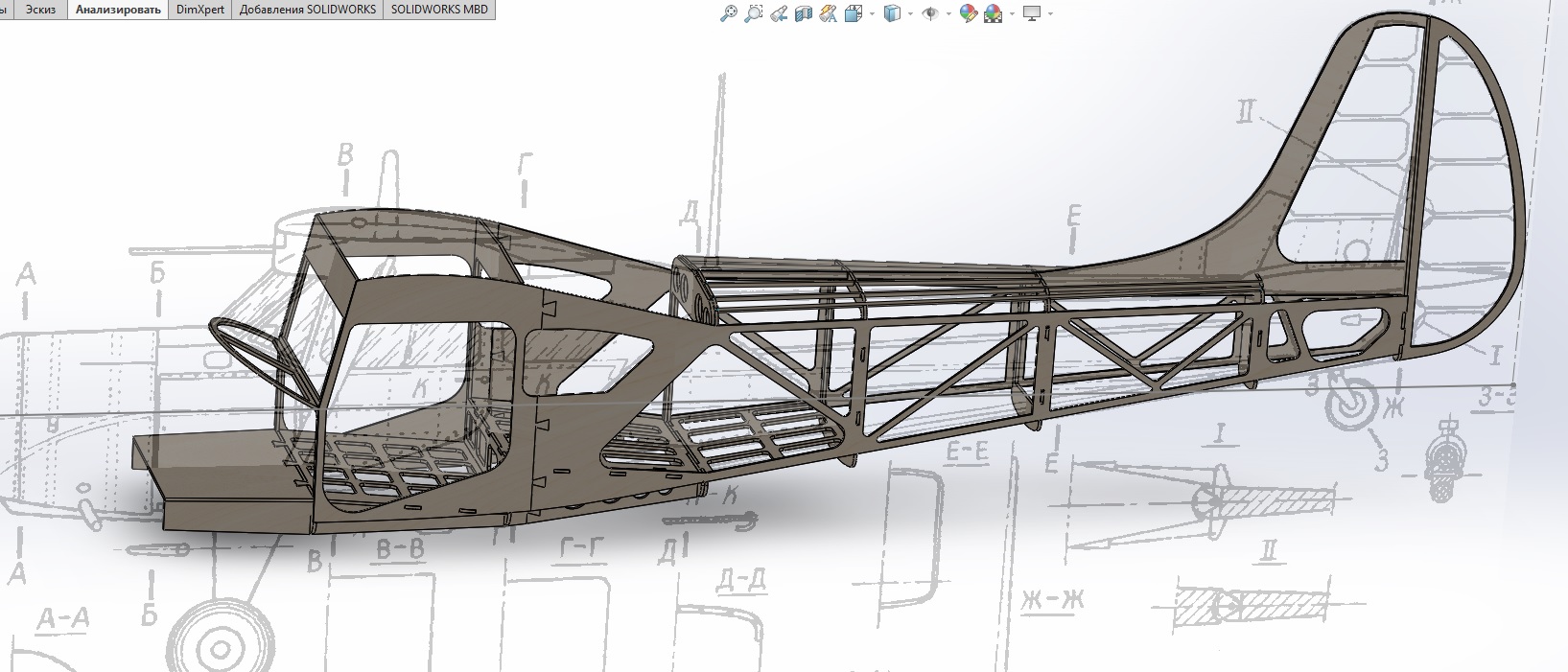Image resolution: width=1568 pixels, height=672 pixels.
Task: Open Edit Appearance color ball icon
Action: pos(968,13)
